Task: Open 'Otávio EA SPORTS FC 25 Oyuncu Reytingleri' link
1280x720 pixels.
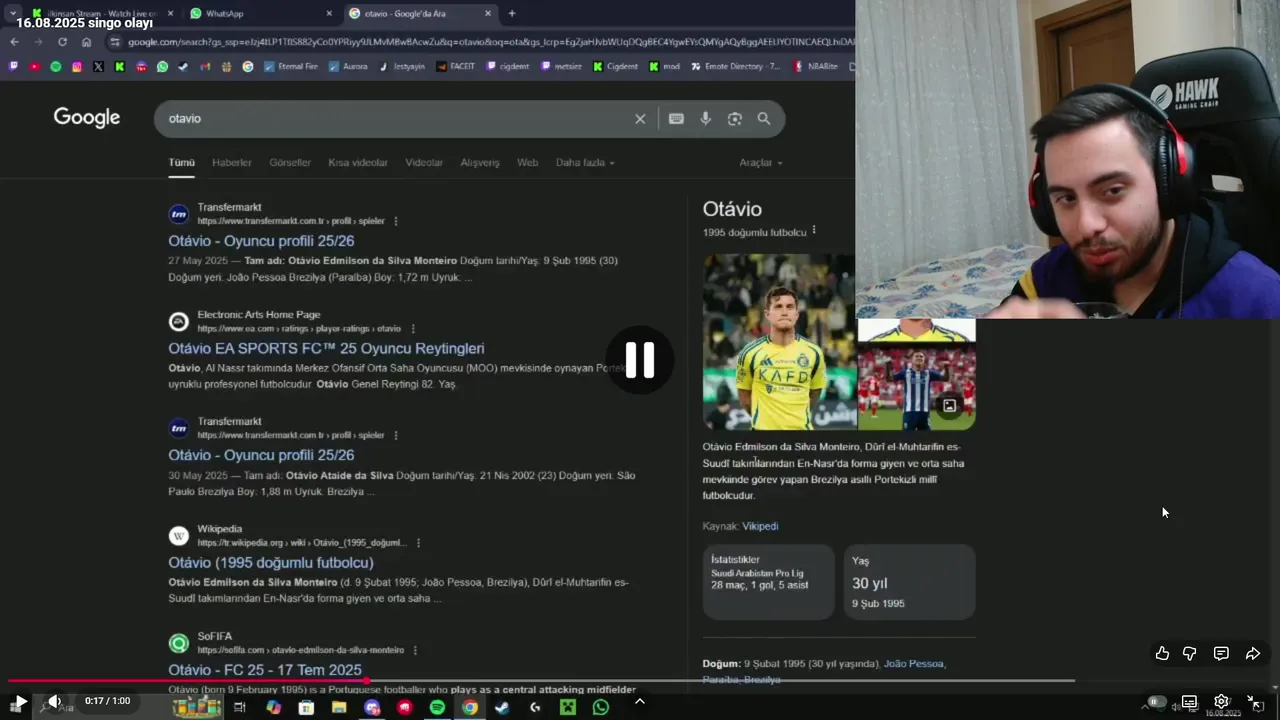Action: [326, 348]
